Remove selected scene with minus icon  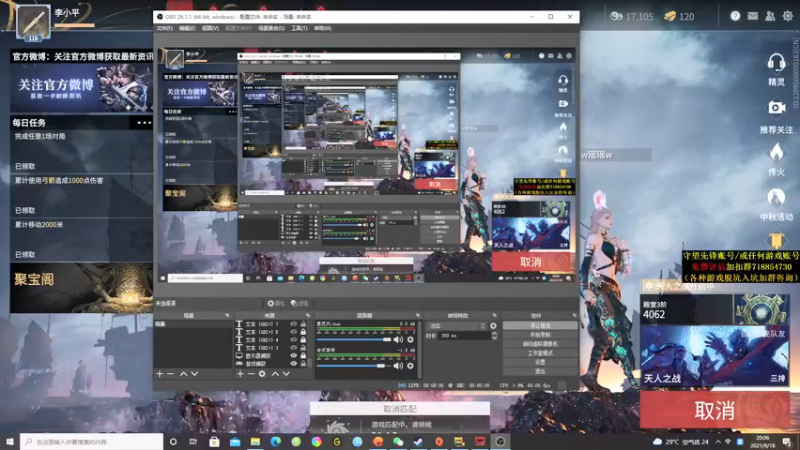coord(171,374)
